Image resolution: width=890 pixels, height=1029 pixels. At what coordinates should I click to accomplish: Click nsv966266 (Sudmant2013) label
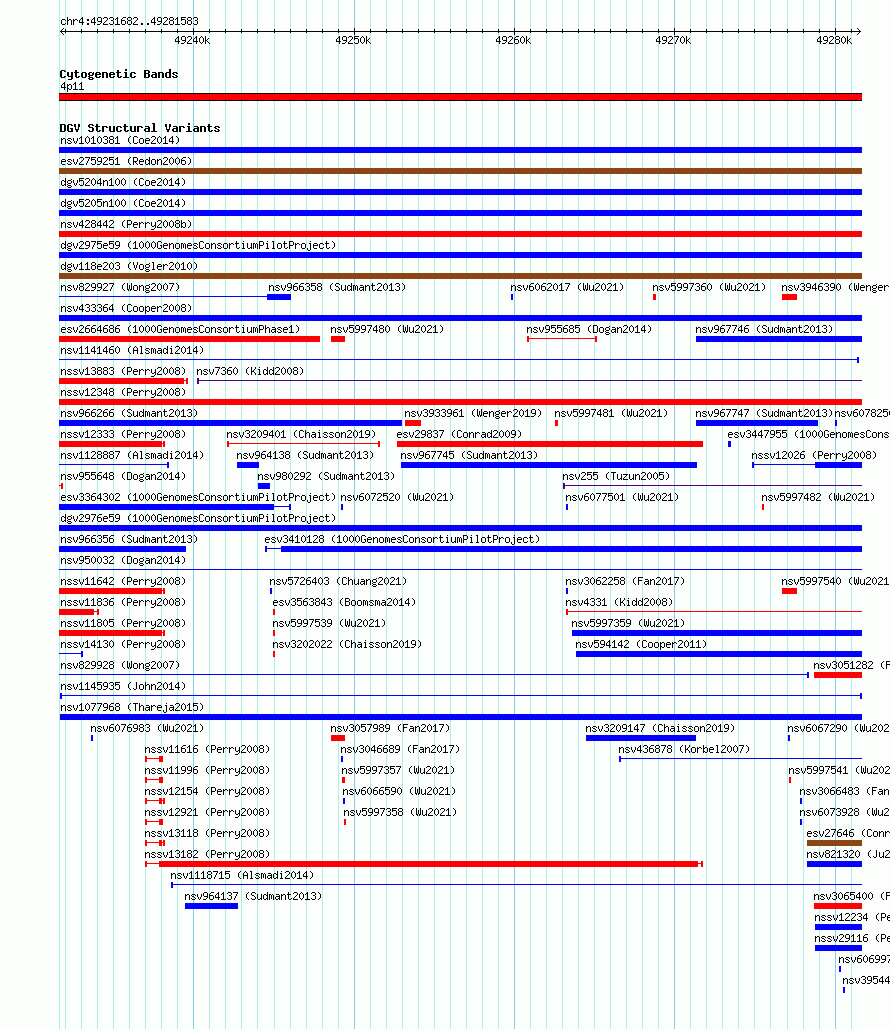(129, 413)
